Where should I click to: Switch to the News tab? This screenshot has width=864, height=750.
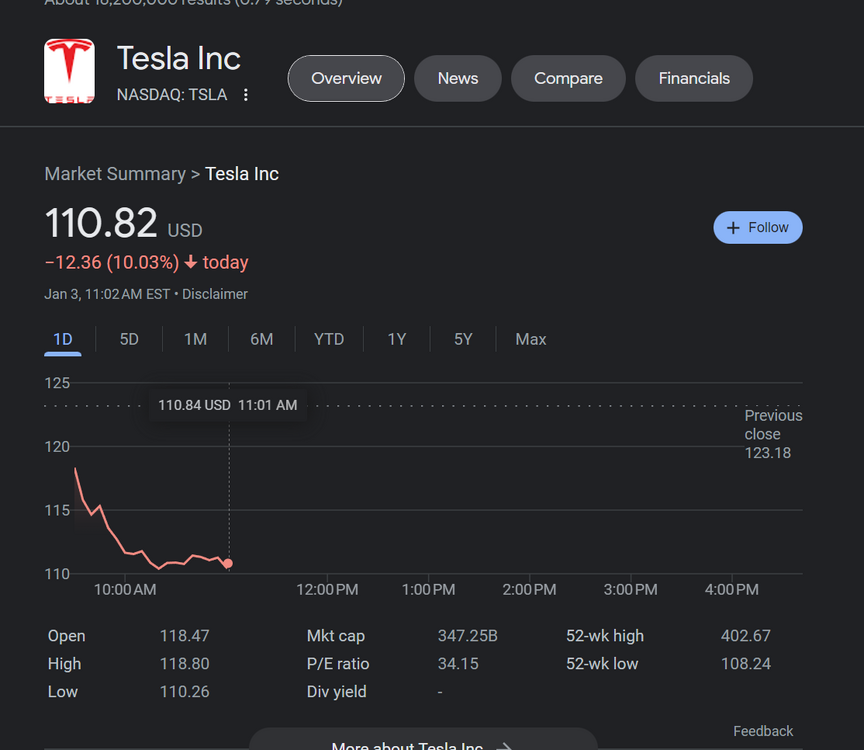pyautogui.click(x=458, y=79)
